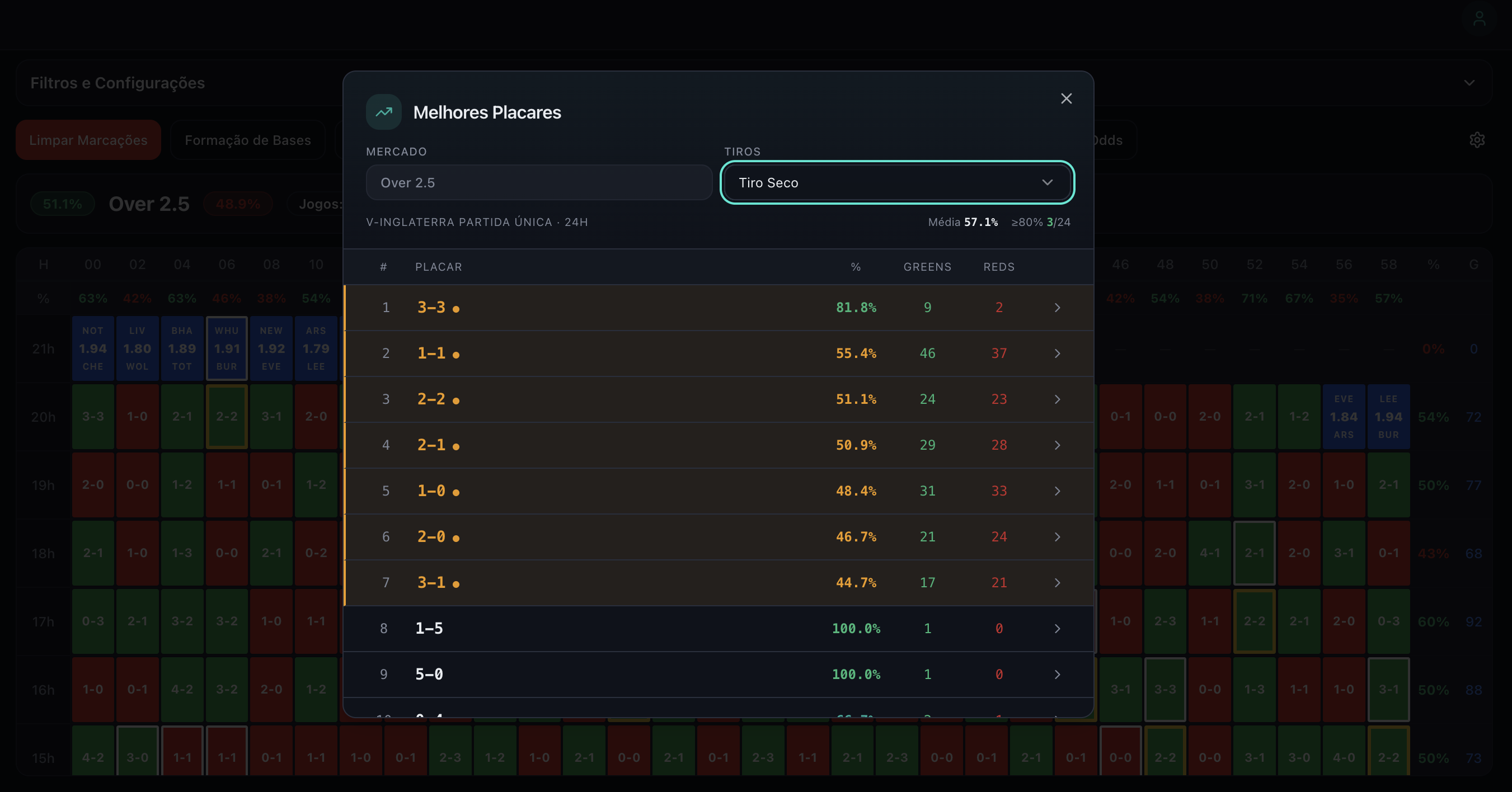The height and width of the screenshot is (792, 1512).
Task: Open the Tiros dropdown showing Tiro Seco
Action: click(897, 182)
